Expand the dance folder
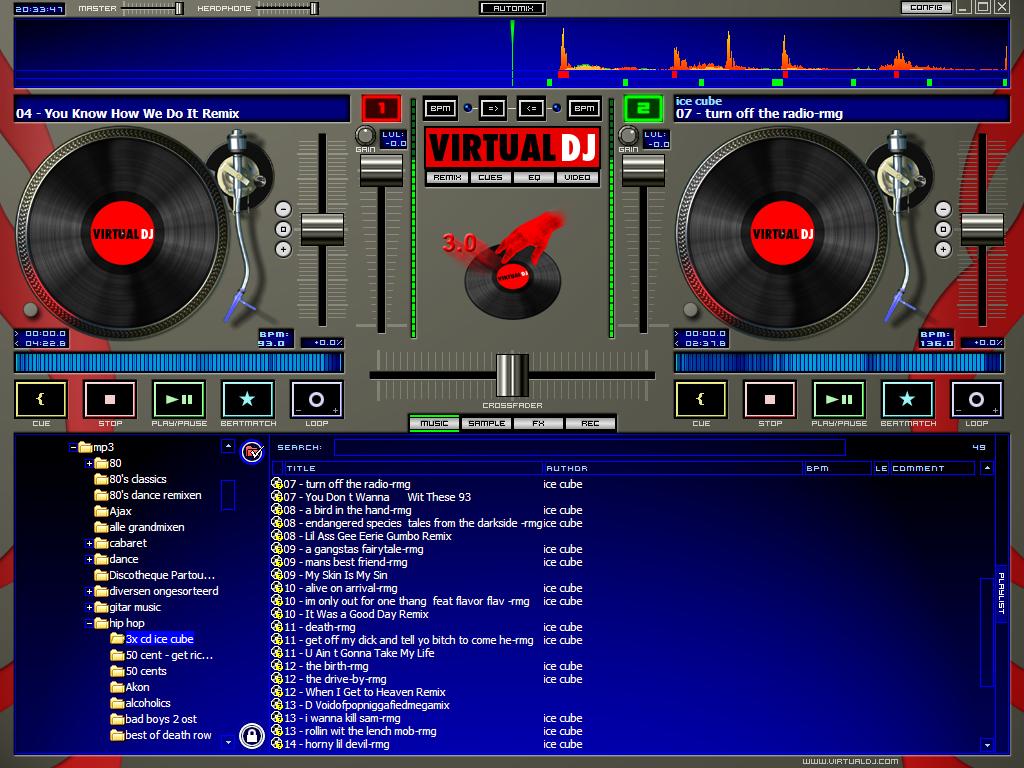 (89, 560)
